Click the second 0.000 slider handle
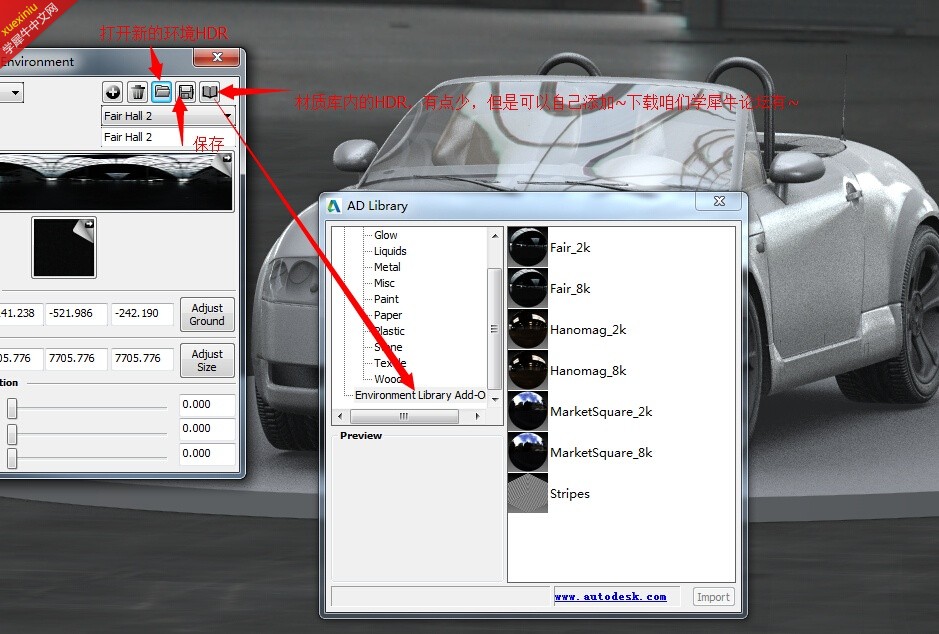The height and width of the screenshot is (634, 939). click(x=12, y=433)
